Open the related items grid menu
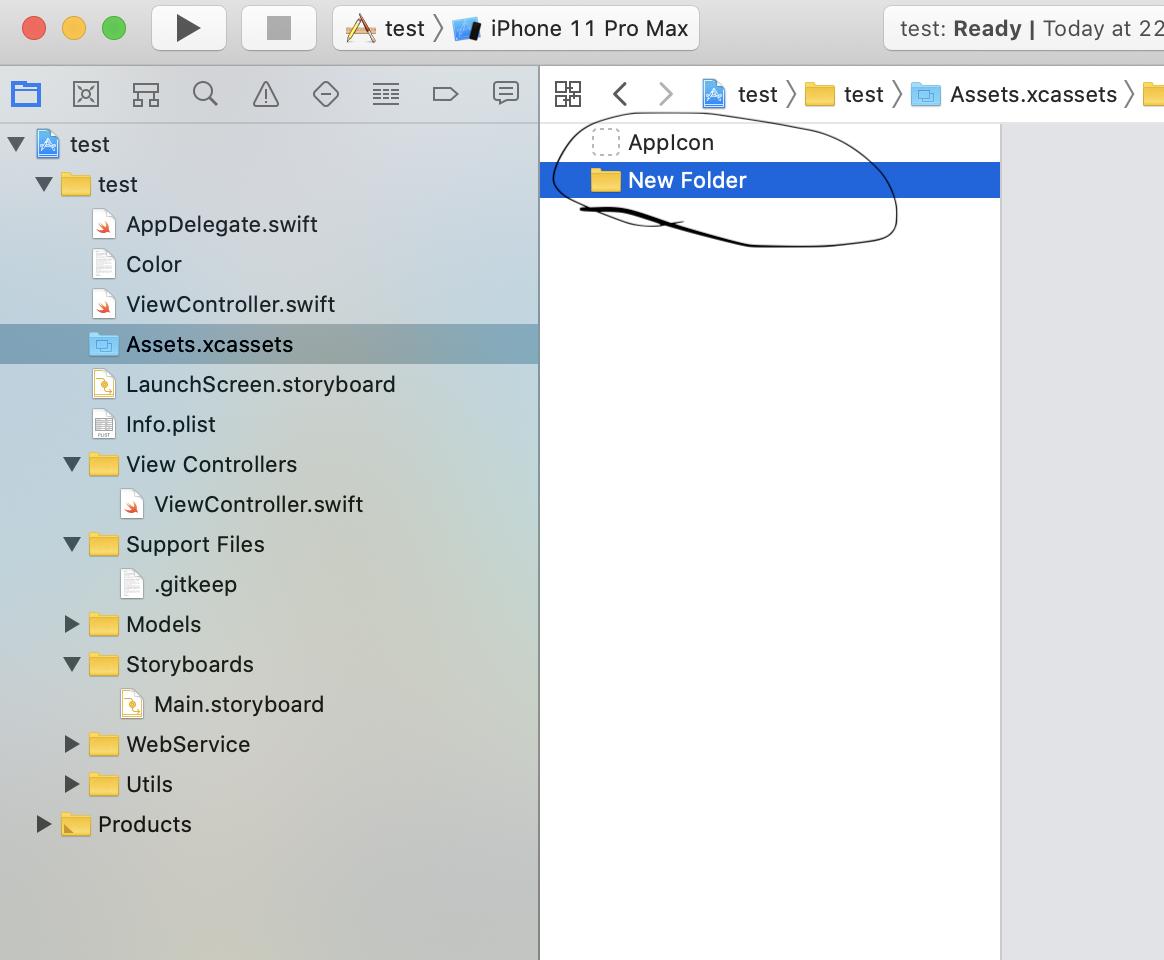Image resolution: width=1164 pixels, height=960 pixels. 568,94
